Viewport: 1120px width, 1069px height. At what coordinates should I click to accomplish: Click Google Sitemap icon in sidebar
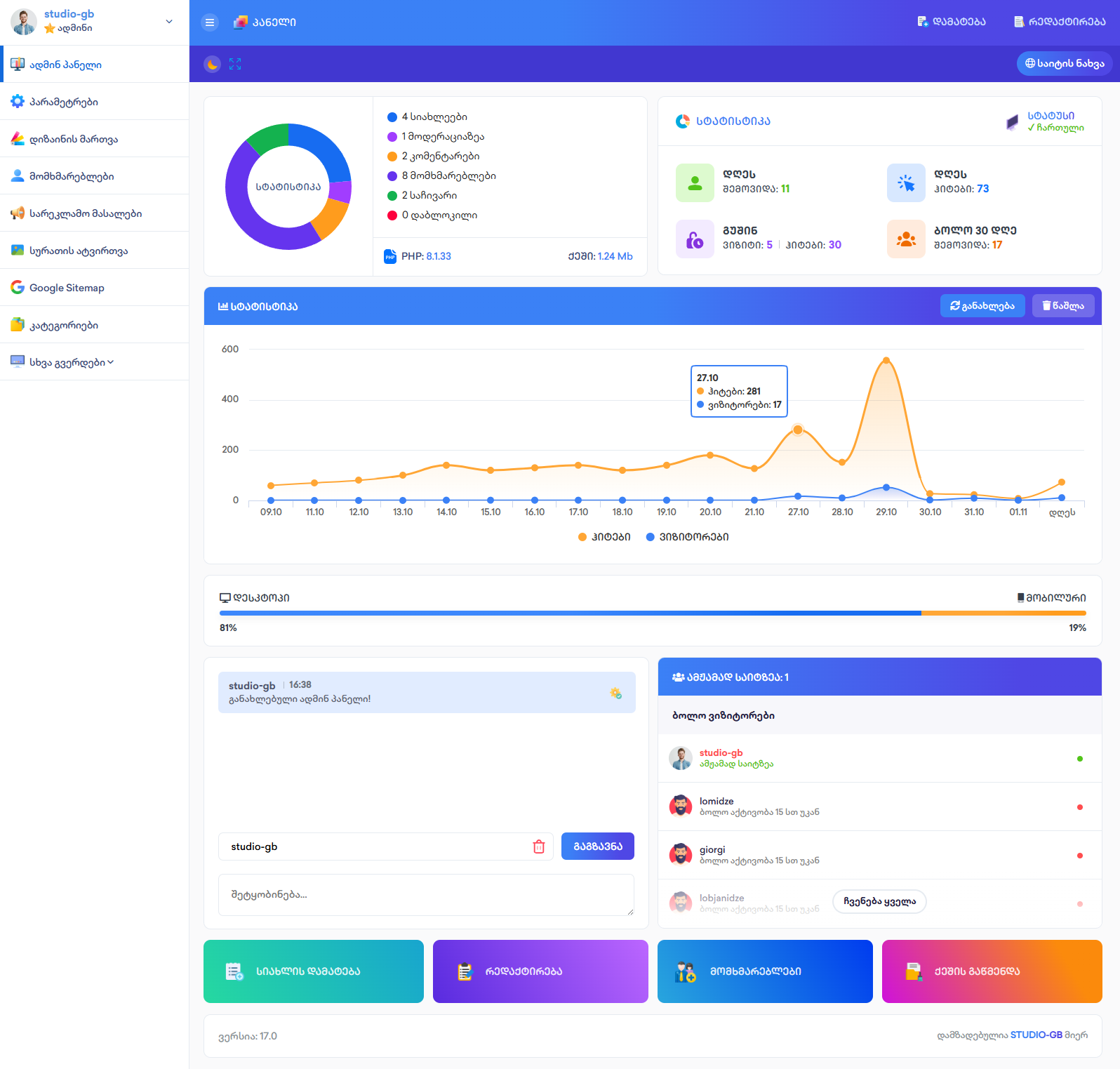pyautogui.click(x=18, y=288)
